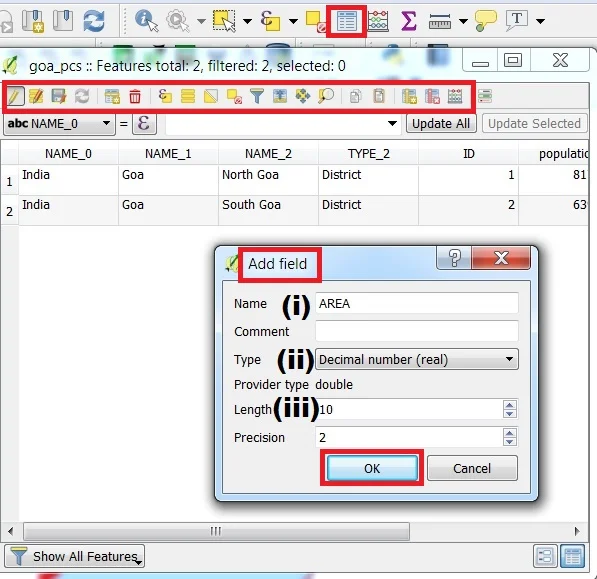
Task: Click New field icon in table toolbar
Action: pyautogui.click(x=409, y=96)
